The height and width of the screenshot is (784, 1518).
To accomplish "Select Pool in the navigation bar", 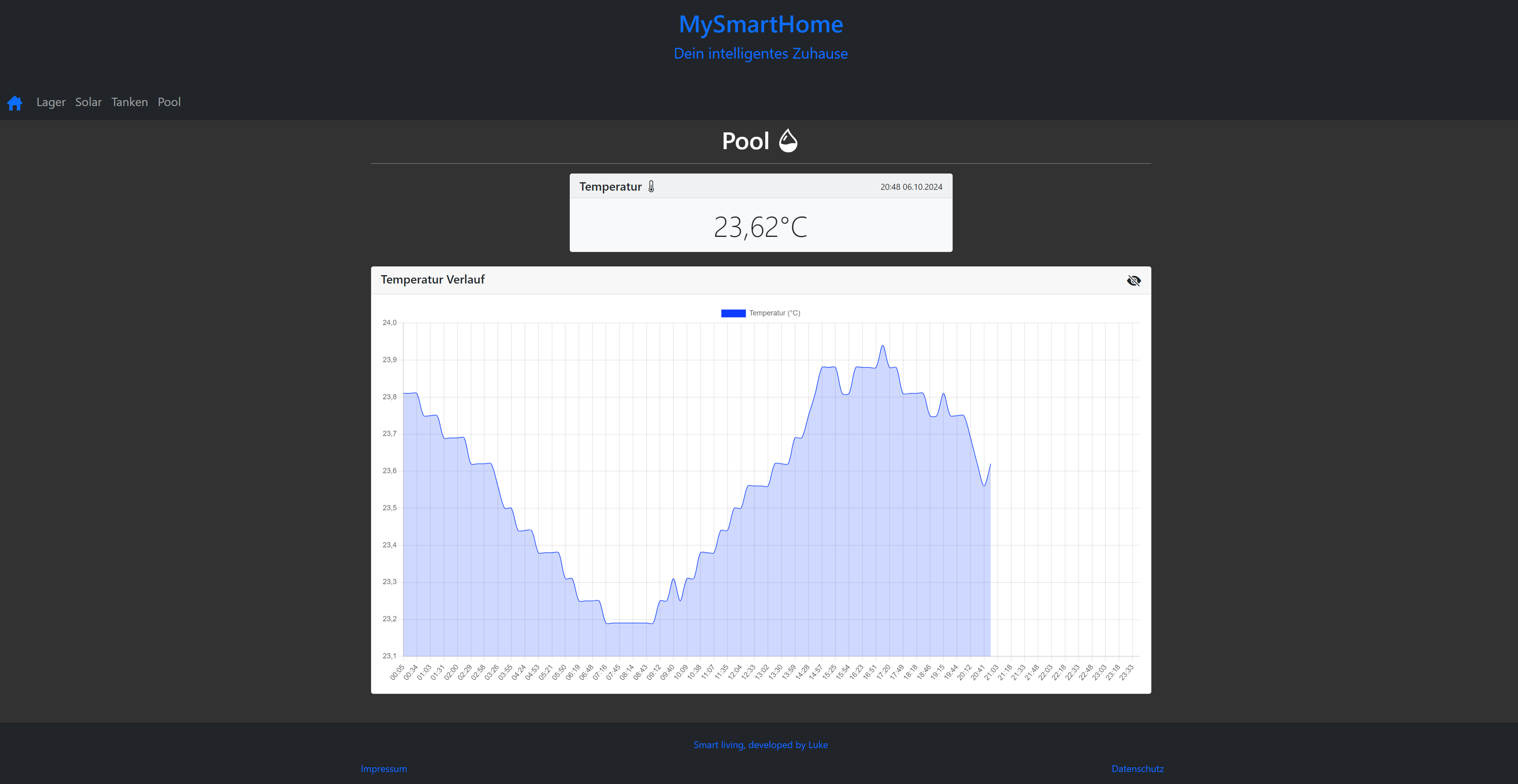I will pos(169,102).
